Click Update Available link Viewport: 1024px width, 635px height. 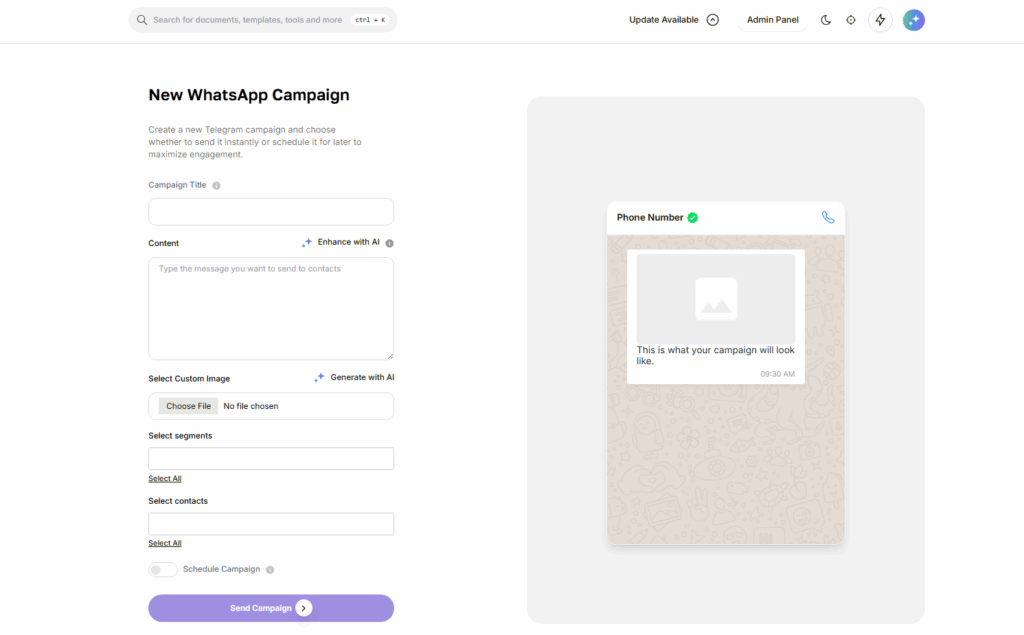coord(664,20)
